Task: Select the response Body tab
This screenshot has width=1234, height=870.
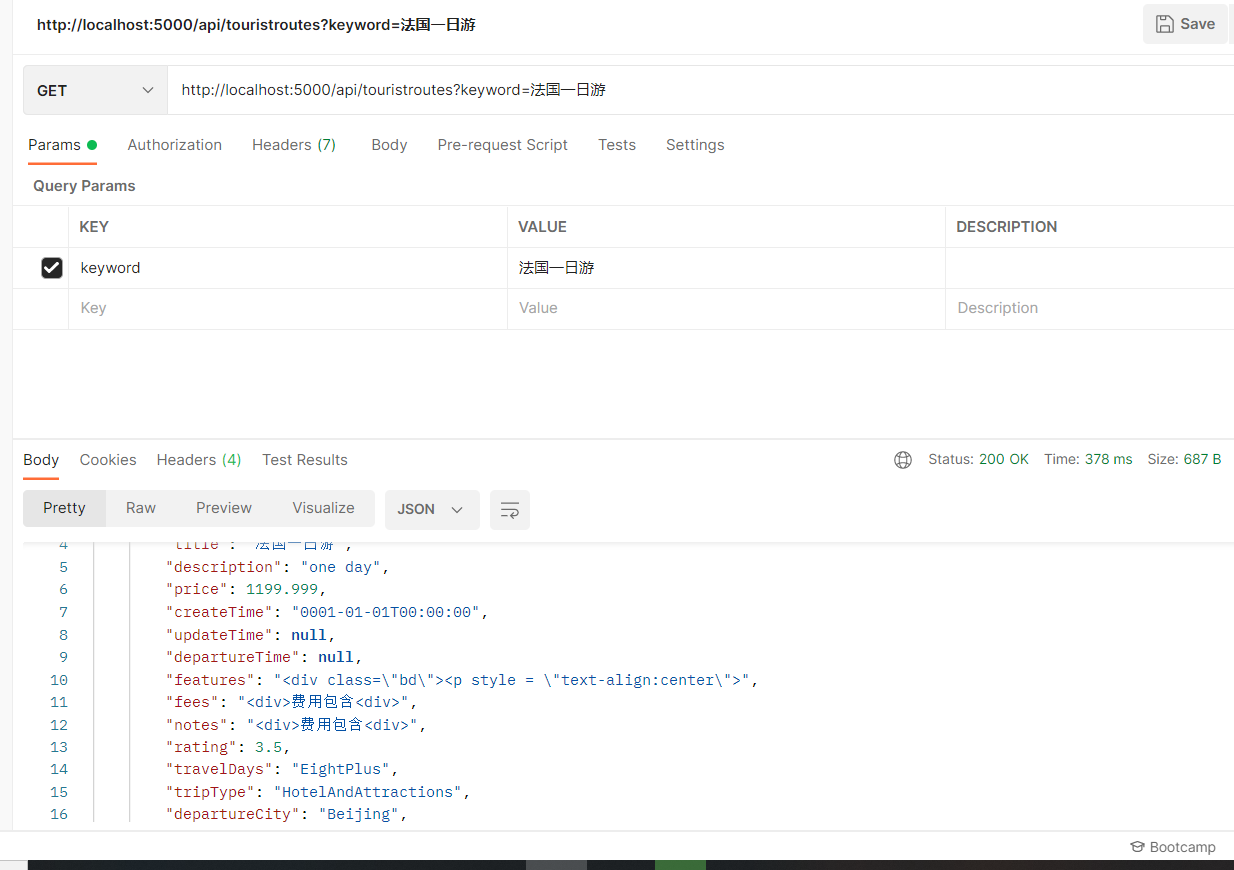Action: tap(41, 460)
